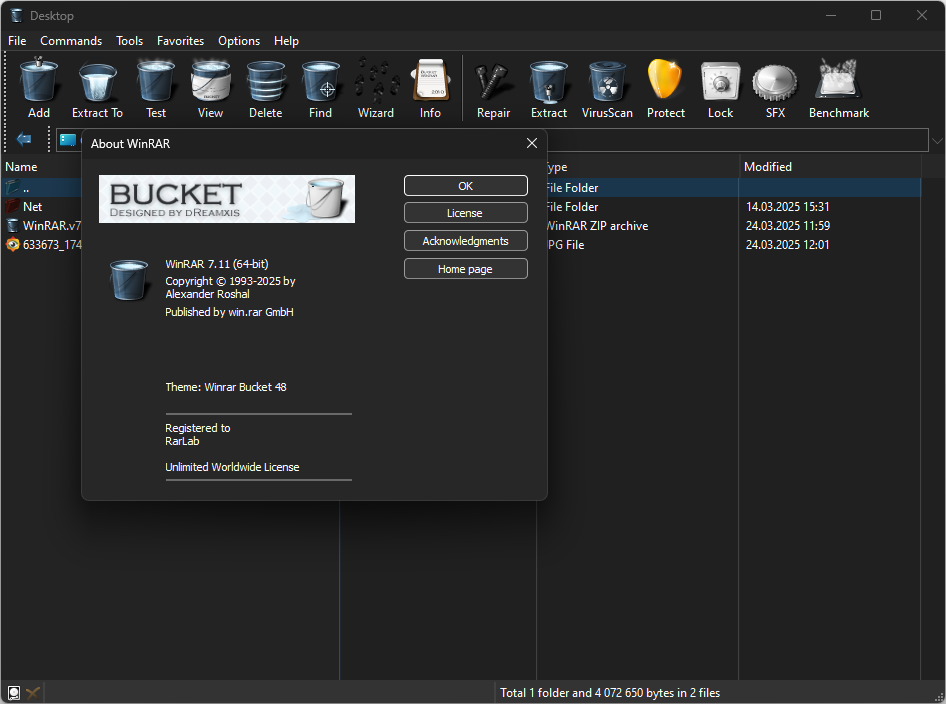Viewport: 946px width, 704px height.
Task: Select the 633673_174 image file icon
Action: (12, 244)
